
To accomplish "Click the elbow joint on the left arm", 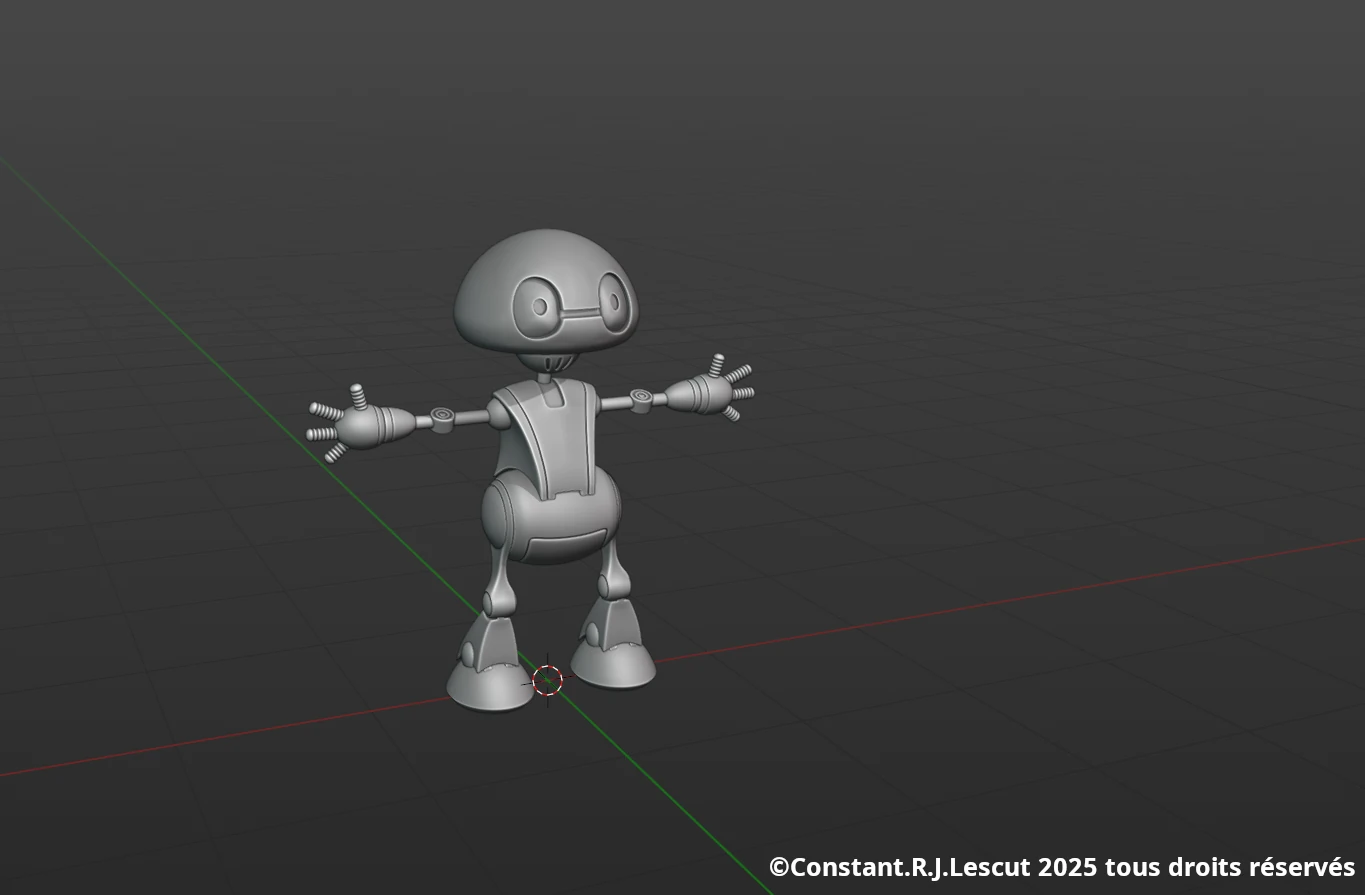I will [x=443, y=415].
